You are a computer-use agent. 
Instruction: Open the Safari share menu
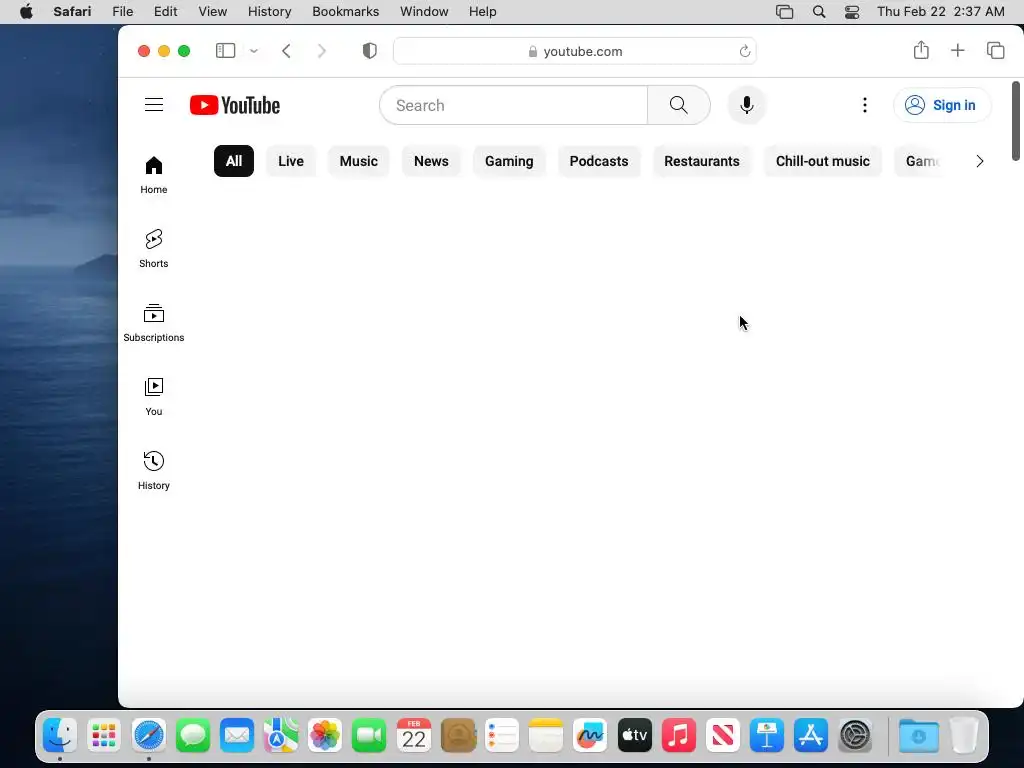[921, 50]
